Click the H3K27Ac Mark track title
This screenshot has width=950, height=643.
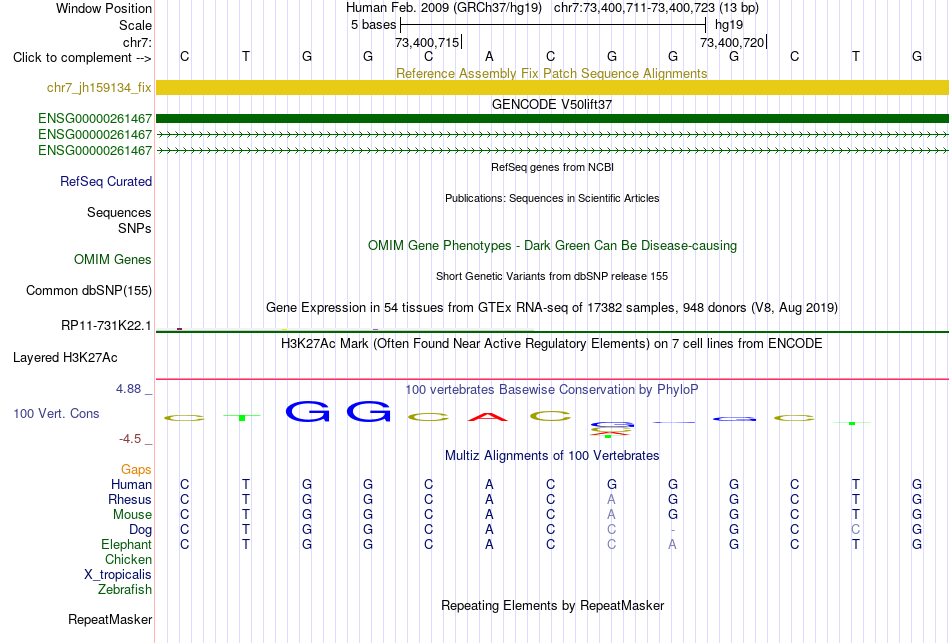[x=551, y=344]
